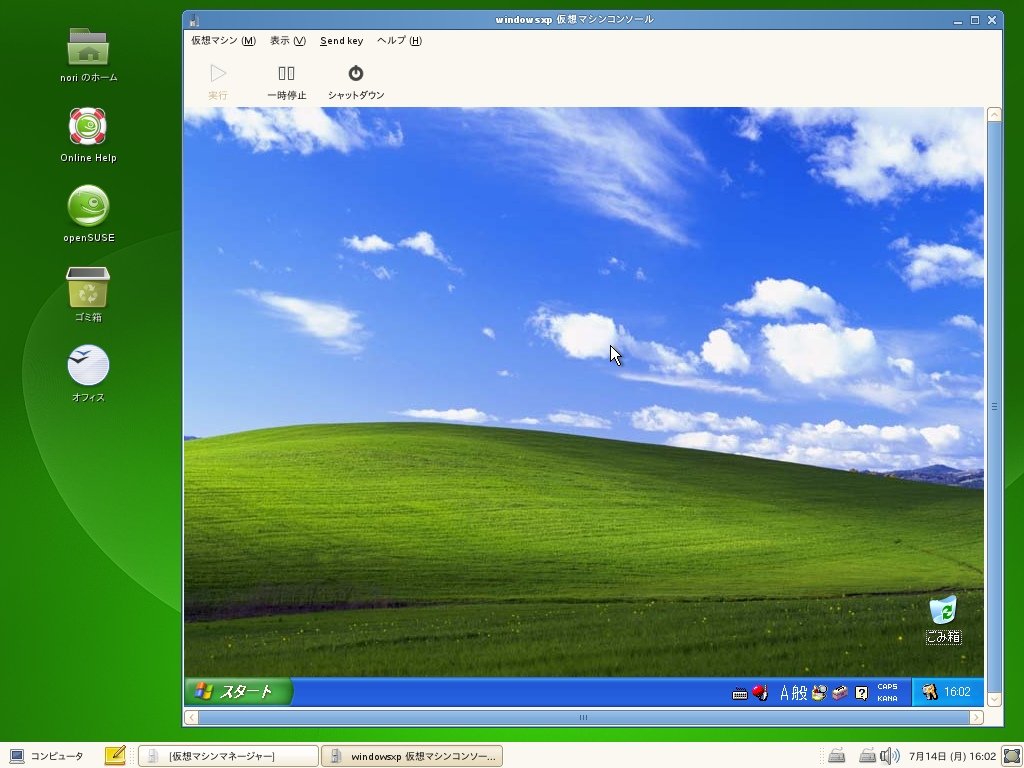Click the IME dictionary tool icon
1024x768 pixels.
819,692
